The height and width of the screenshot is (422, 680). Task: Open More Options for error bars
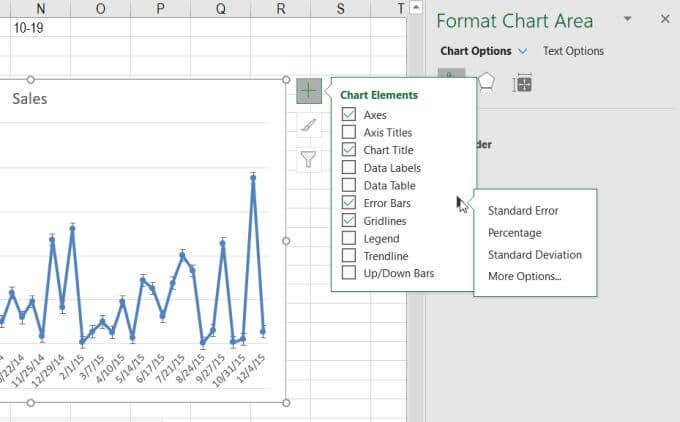[524, 276]
